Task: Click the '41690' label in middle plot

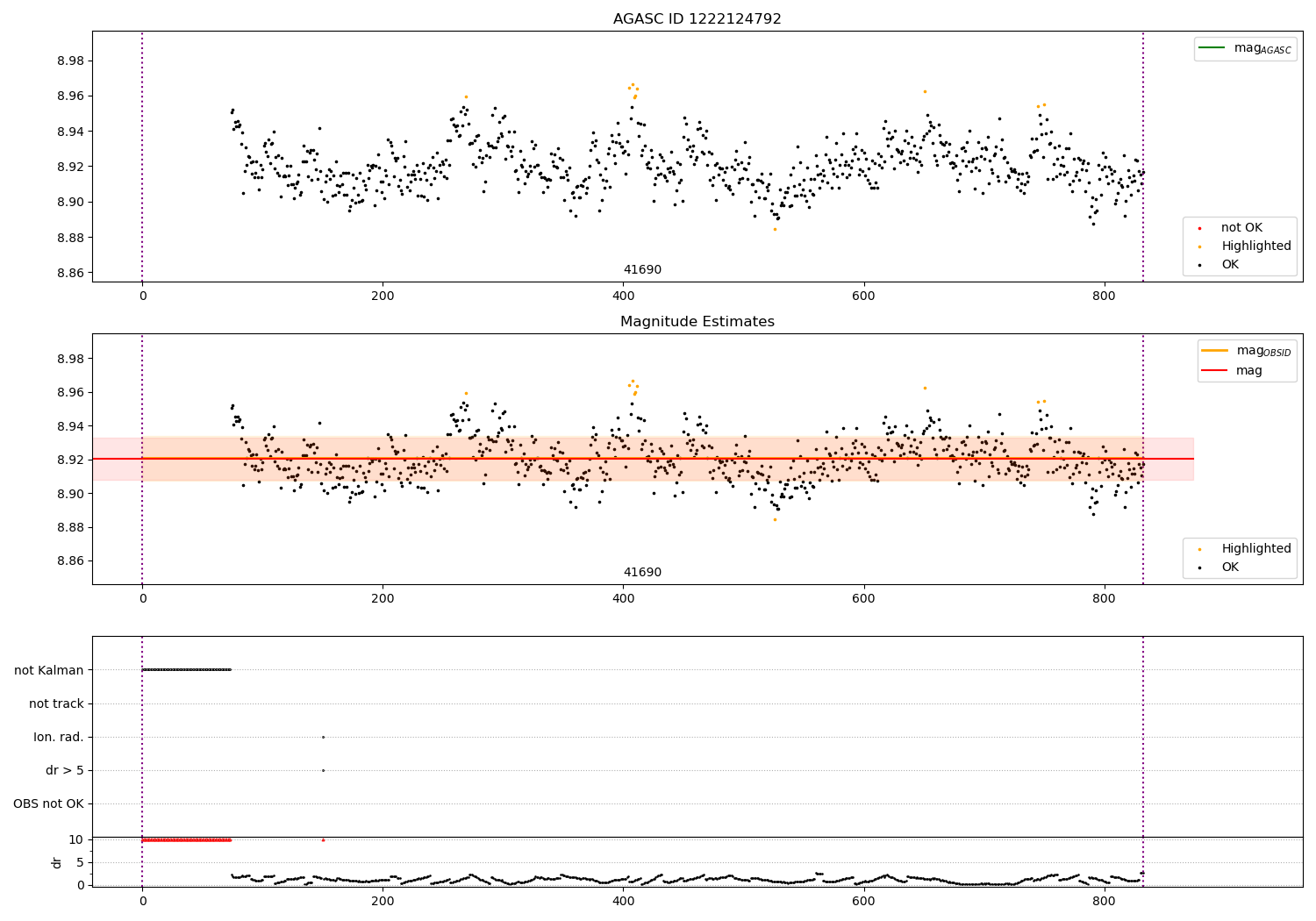Action: [642, 573]
